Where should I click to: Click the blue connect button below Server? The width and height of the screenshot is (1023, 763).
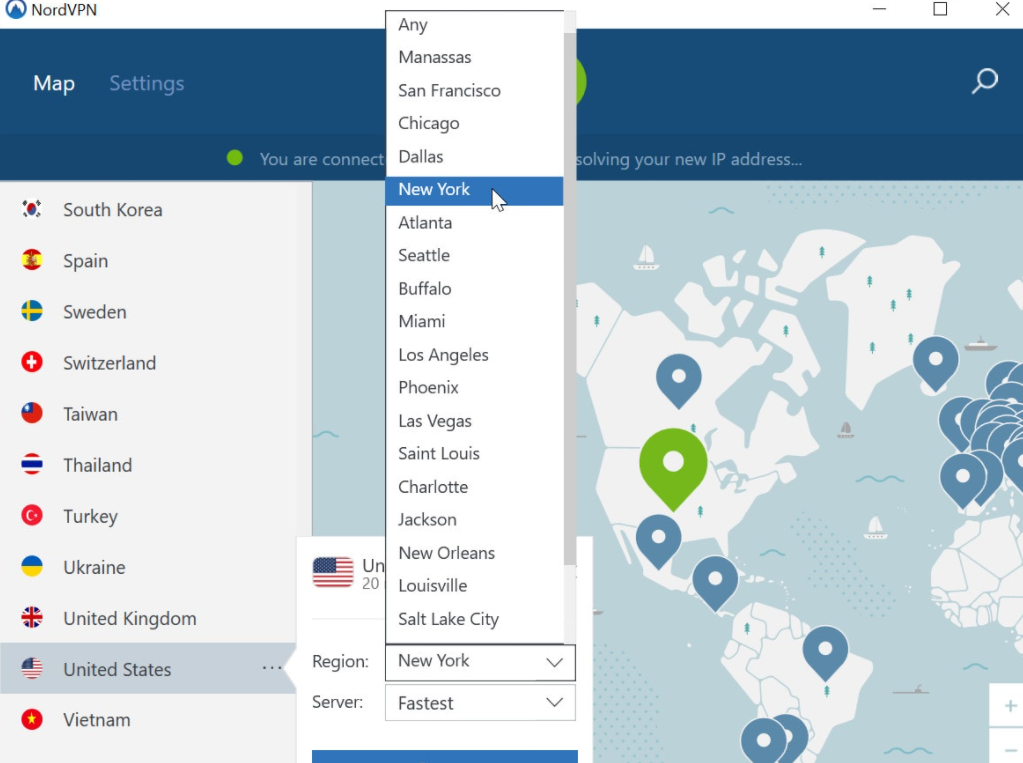(444, 756)
